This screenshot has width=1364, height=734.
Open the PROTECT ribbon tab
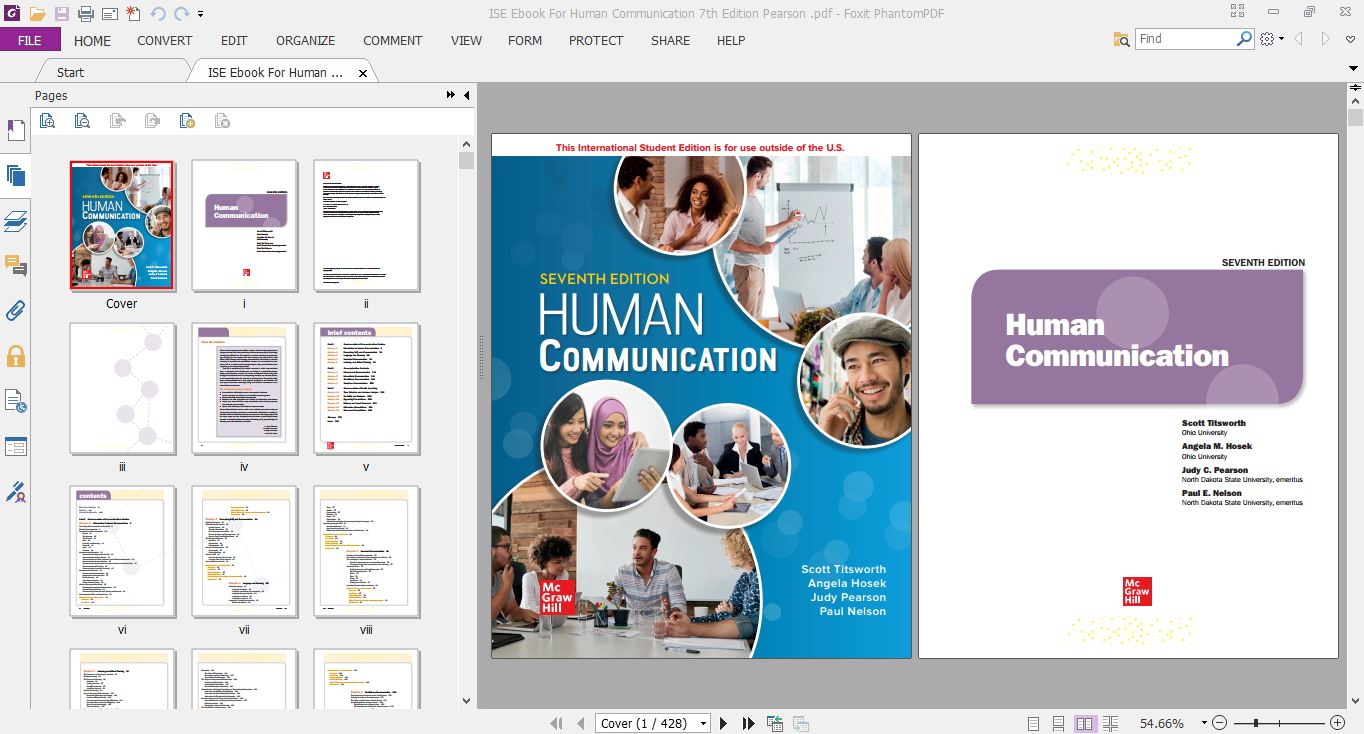(596, 40)
